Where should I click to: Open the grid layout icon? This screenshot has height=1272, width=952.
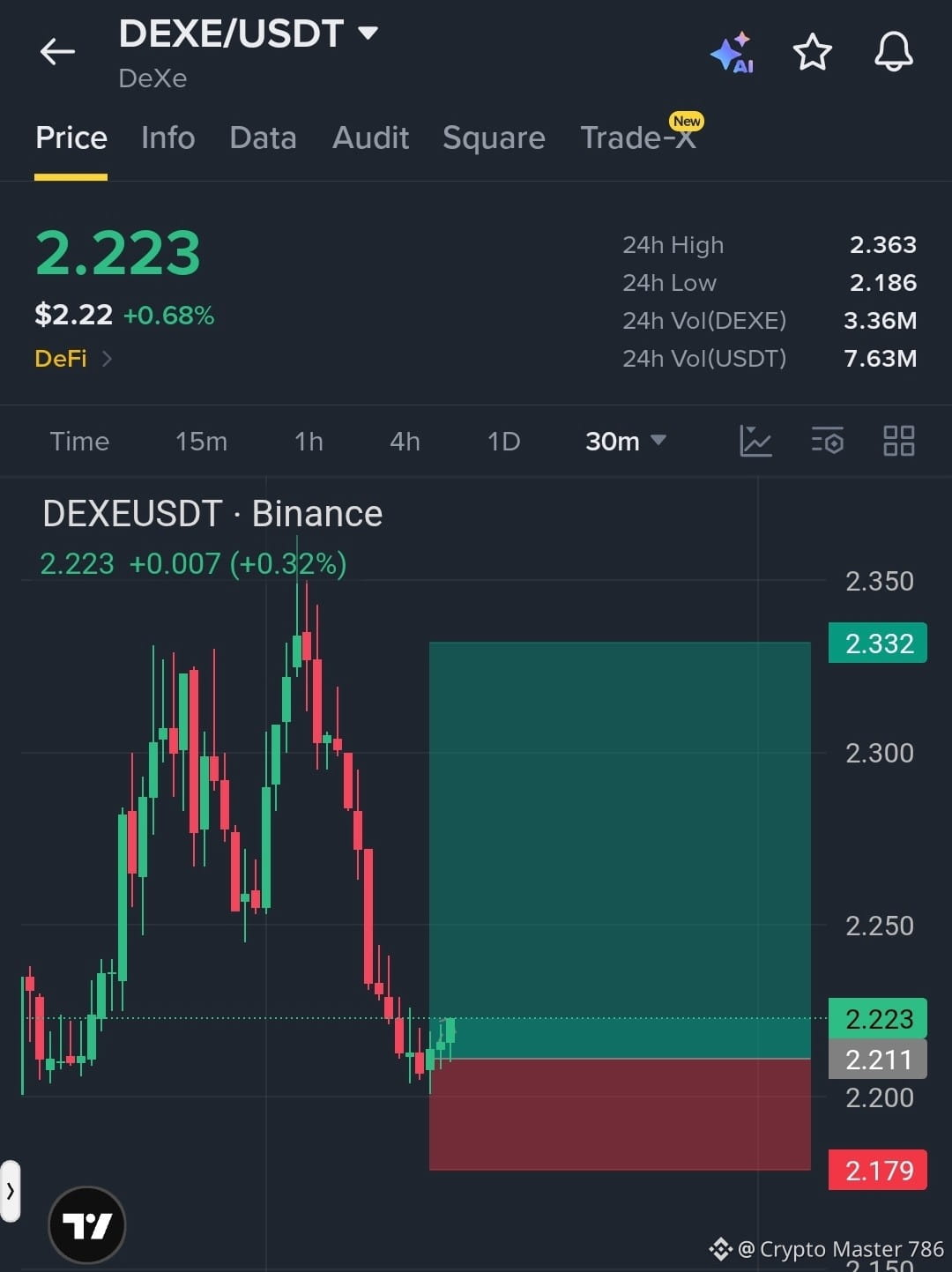tap(899, 441)
